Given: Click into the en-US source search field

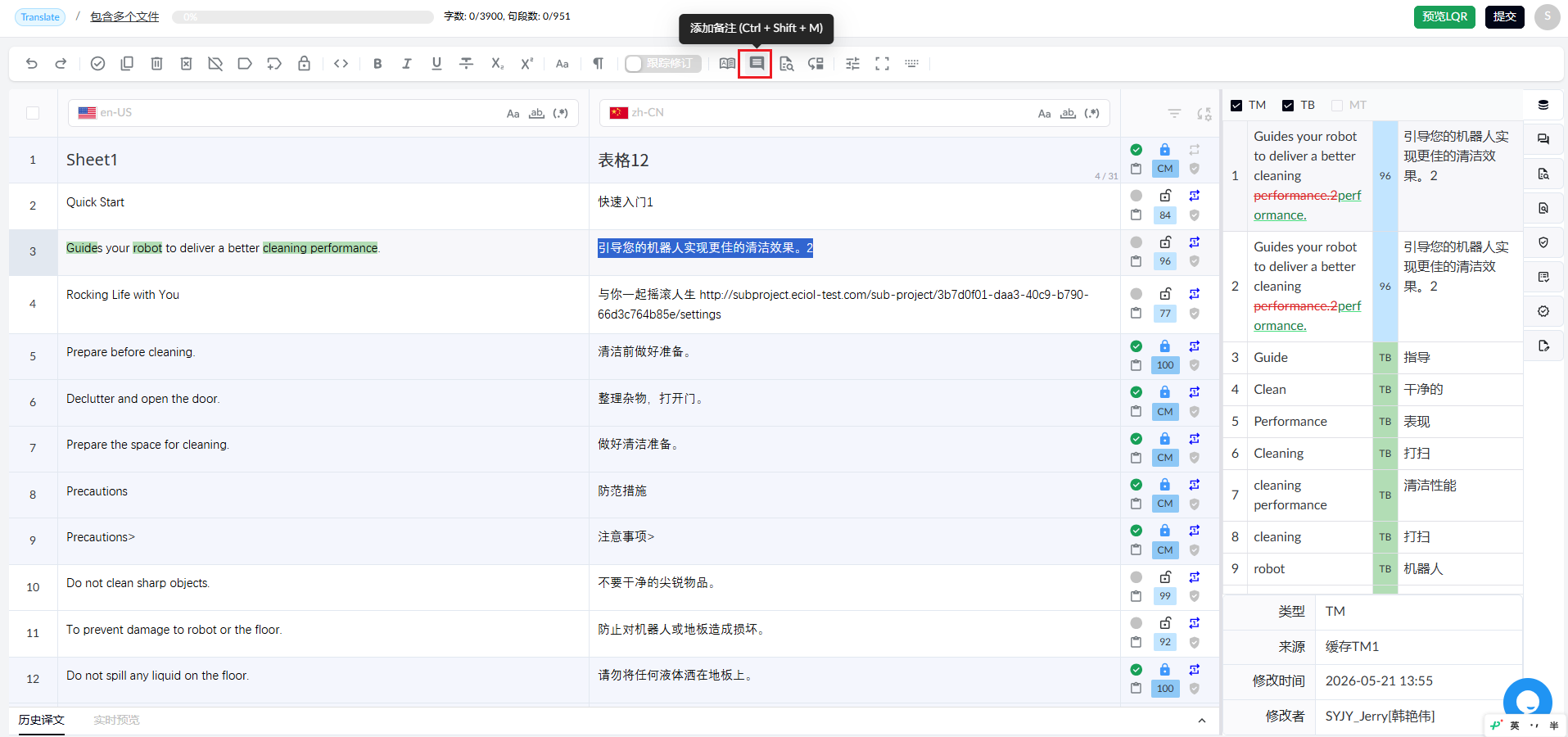Looking at the screenshot, I should pyautogui.click(x=323, y=113).
